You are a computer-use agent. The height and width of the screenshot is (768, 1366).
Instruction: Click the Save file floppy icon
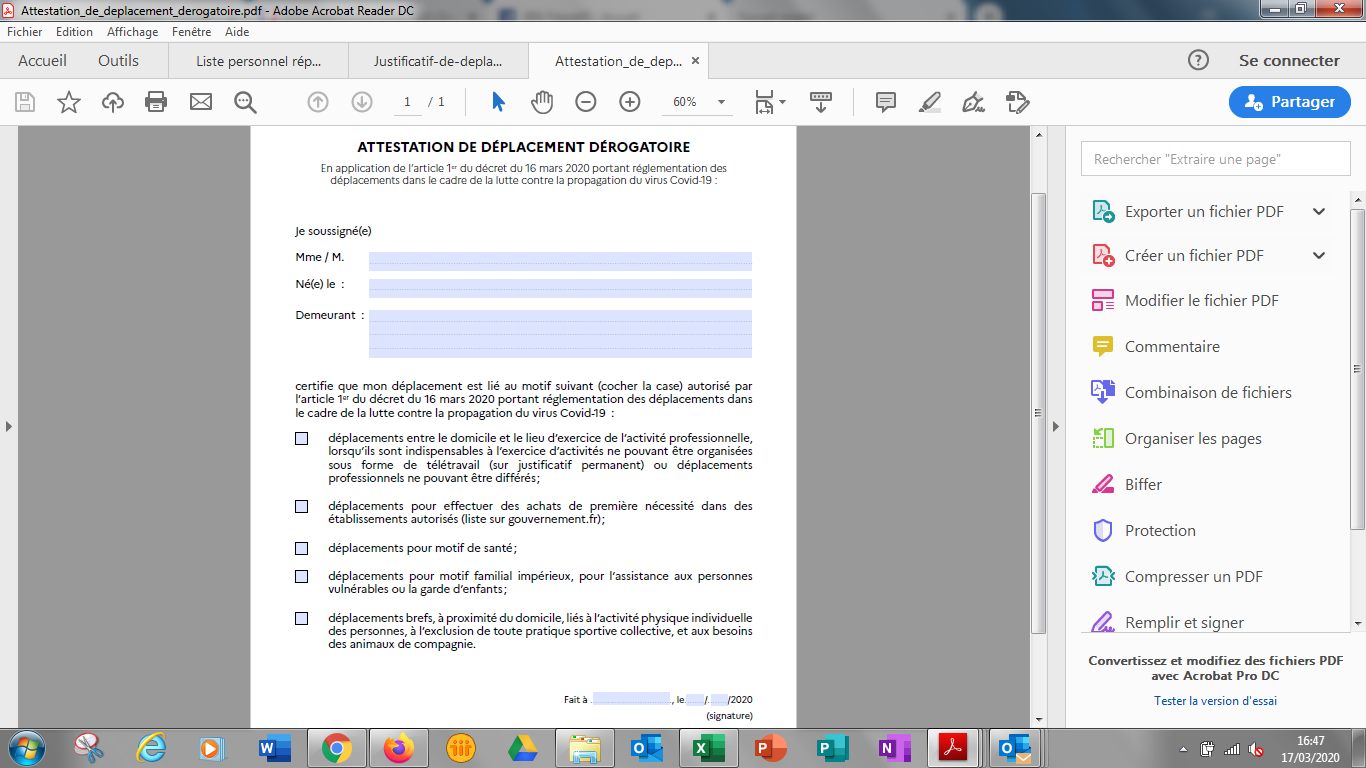[25, 102]
